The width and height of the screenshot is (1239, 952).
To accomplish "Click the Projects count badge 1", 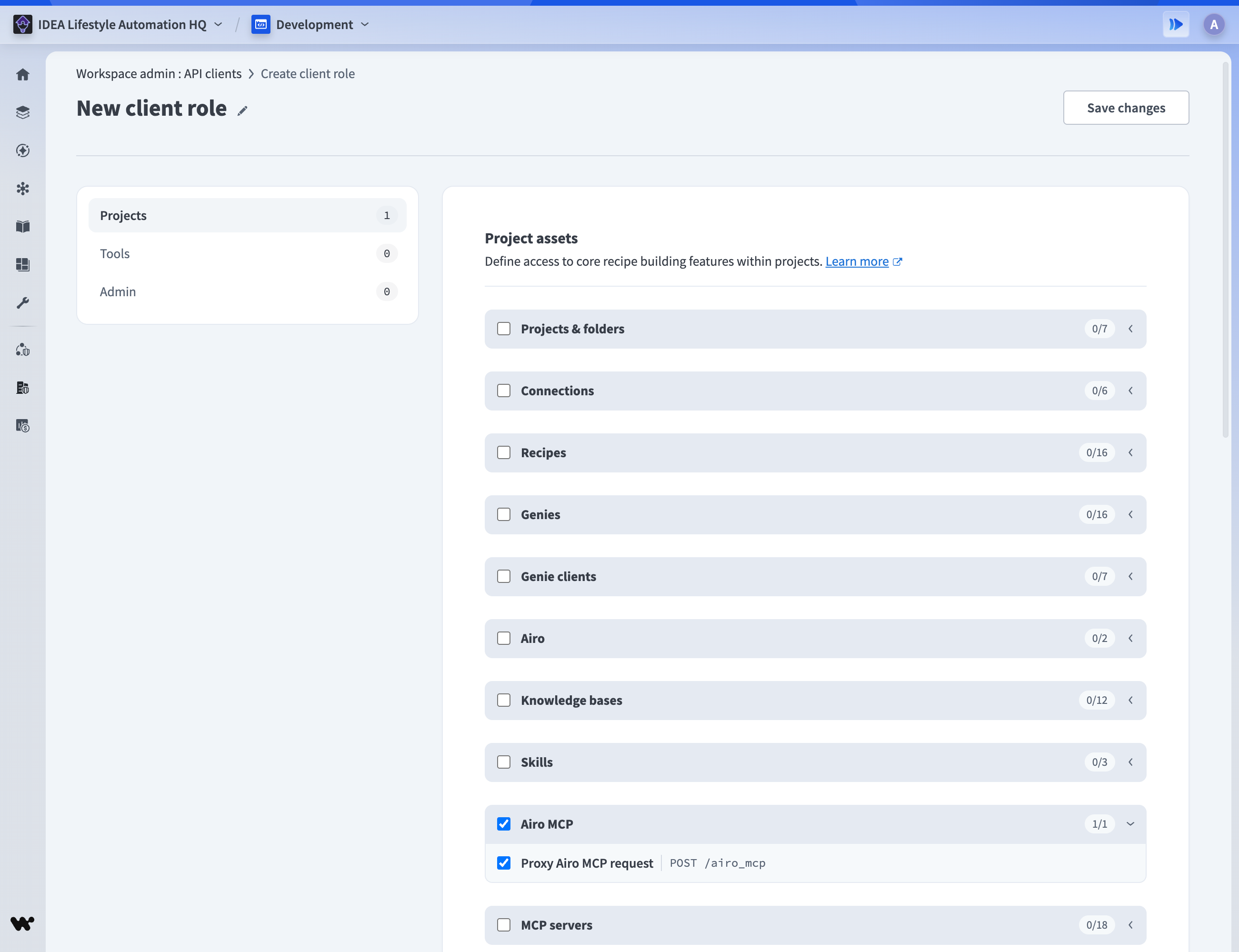I will [x=387, y=215].
